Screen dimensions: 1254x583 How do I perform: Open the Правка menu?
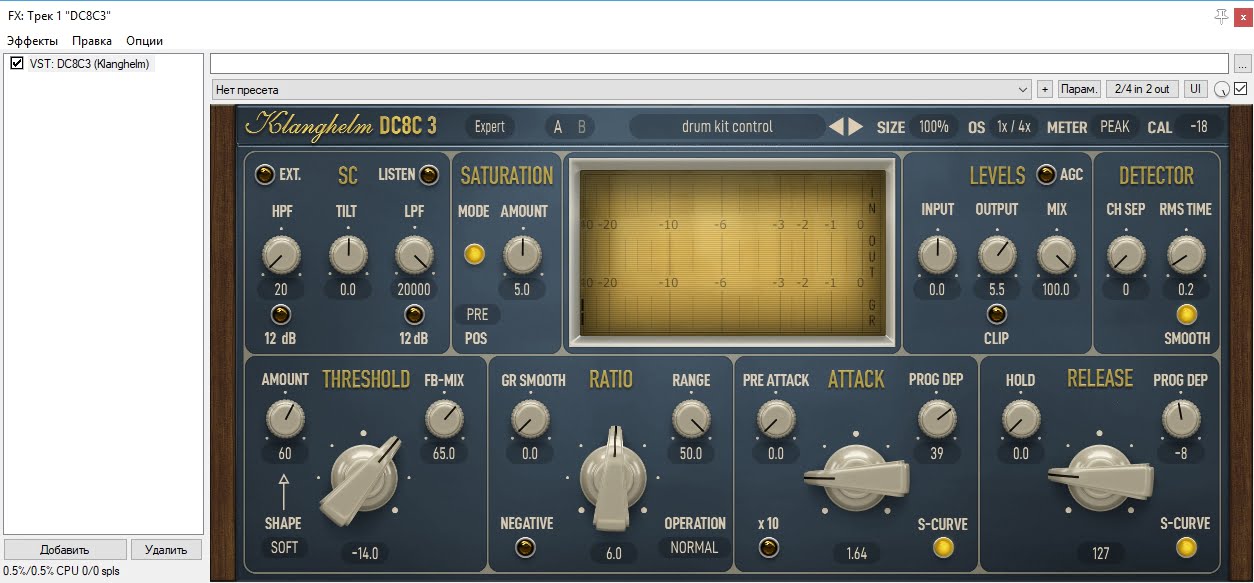pyautogui.click(x=92, y=41)
